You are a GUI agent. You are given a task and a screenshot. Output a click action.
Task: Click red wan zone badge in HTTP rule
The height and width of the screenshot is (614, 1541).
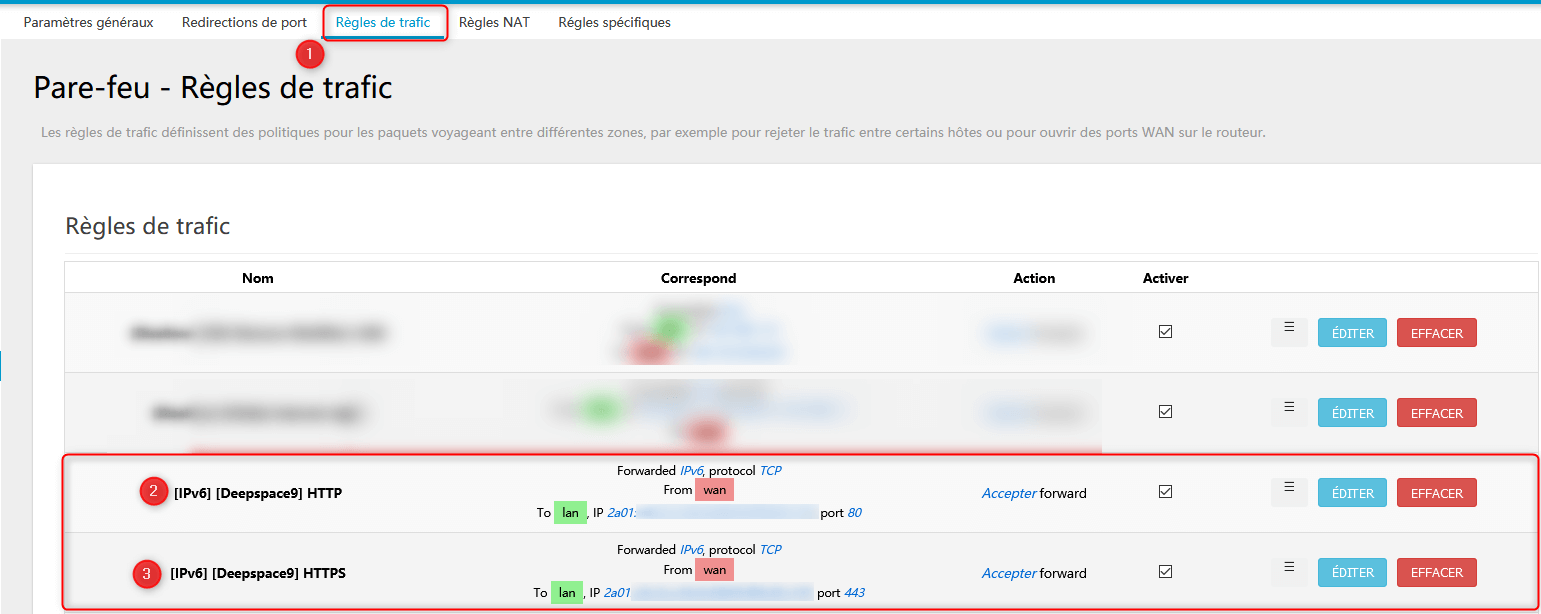click(714, 490)
